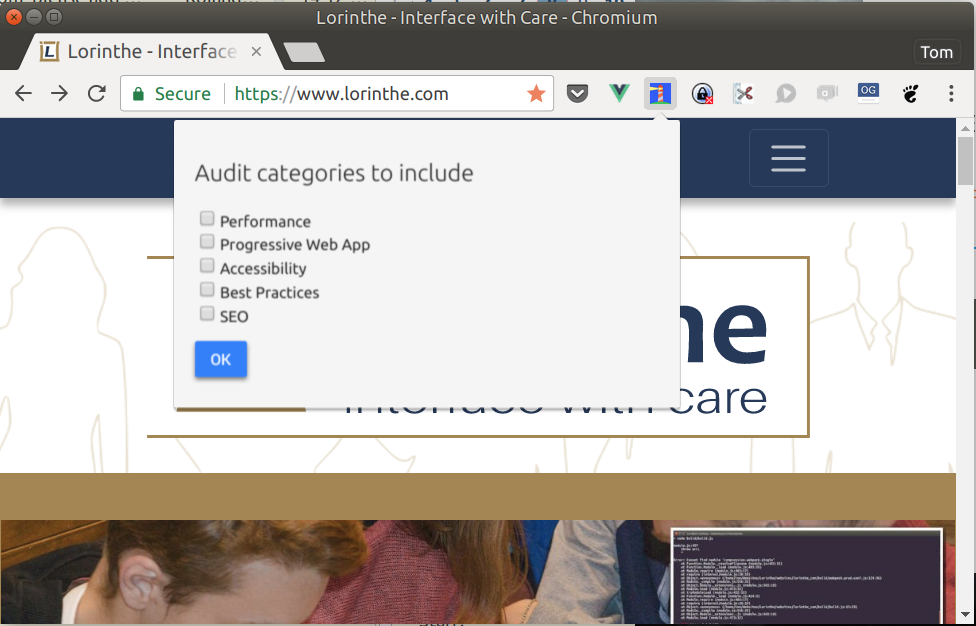976x626 pixels.
Task: Click the Tom profile button
Action: [x=937, y=52]
